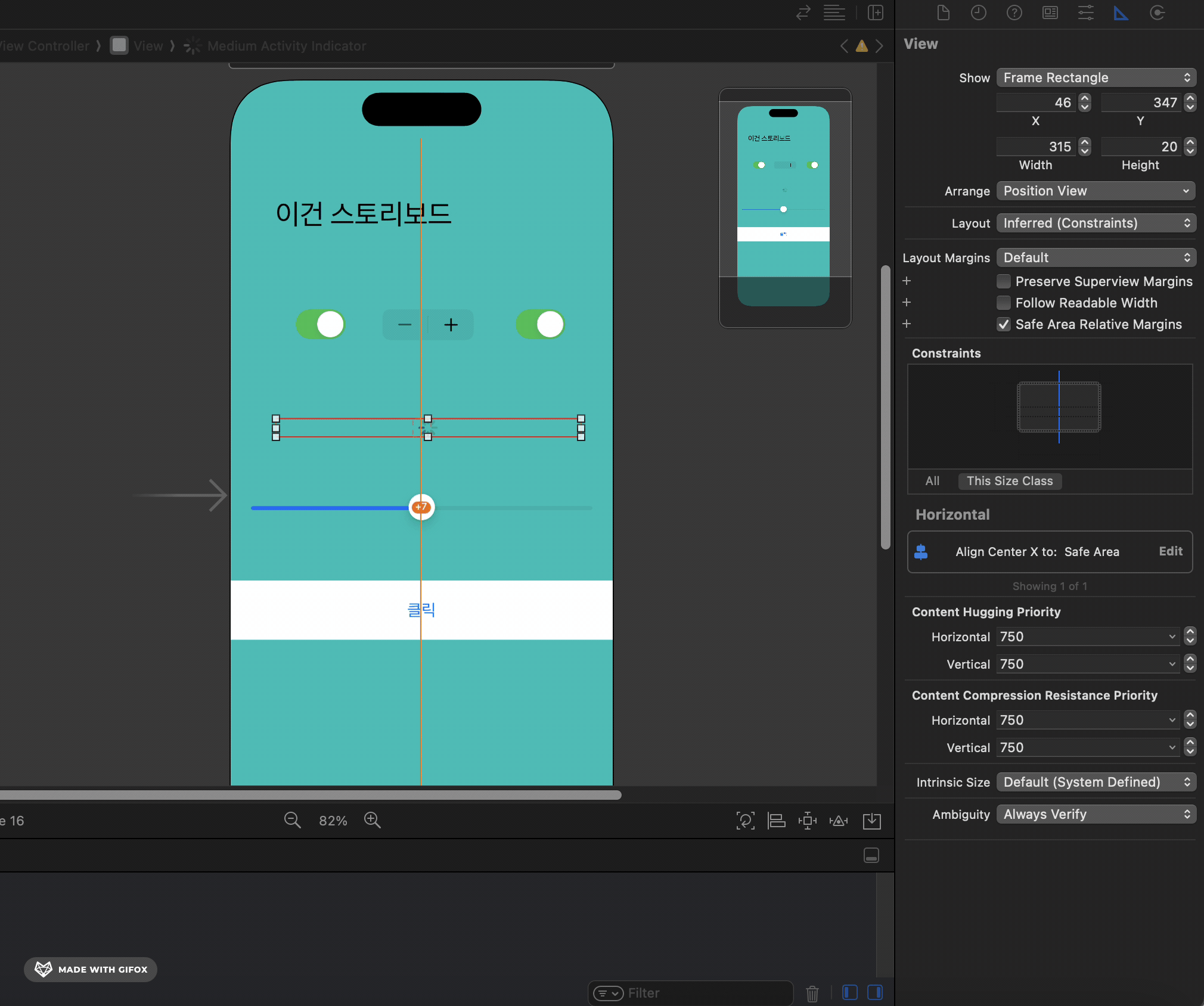The height and width of the screenshot is (1006, 1204).
Task: Click the 클릭 button on canvas
Action: click(x=421, y=610)
